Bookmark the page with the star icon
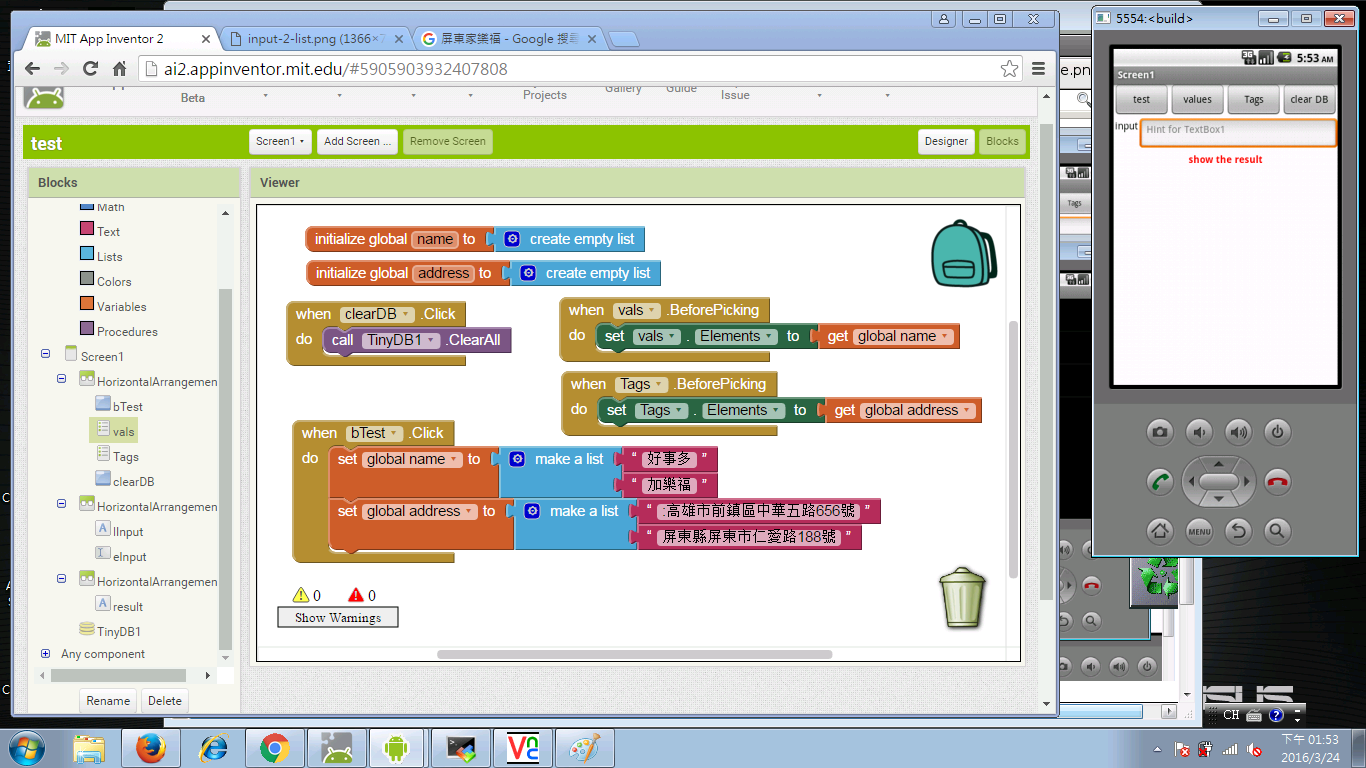The height and width of the screenshot is (768, 1366). (1009, 69)
